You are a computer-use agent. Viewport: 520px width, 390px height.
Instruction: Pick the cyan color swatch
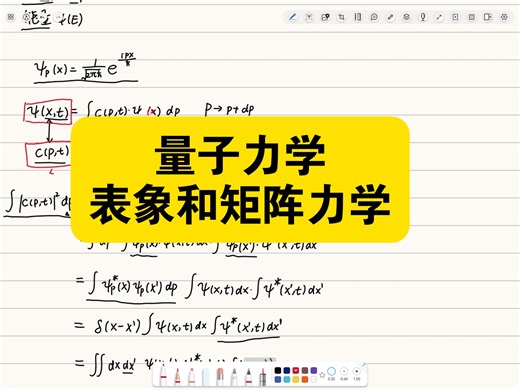point(287,379)
